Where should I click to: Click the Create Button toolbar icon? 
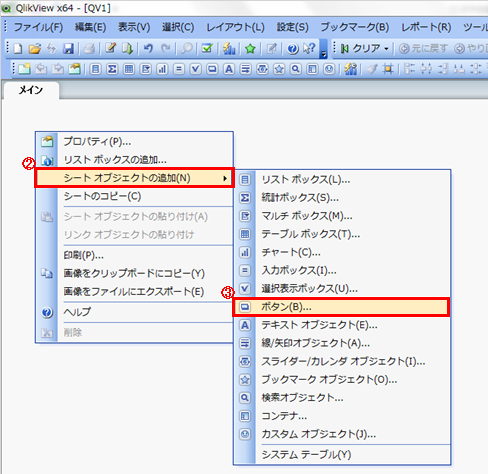(x=212, y=69)
